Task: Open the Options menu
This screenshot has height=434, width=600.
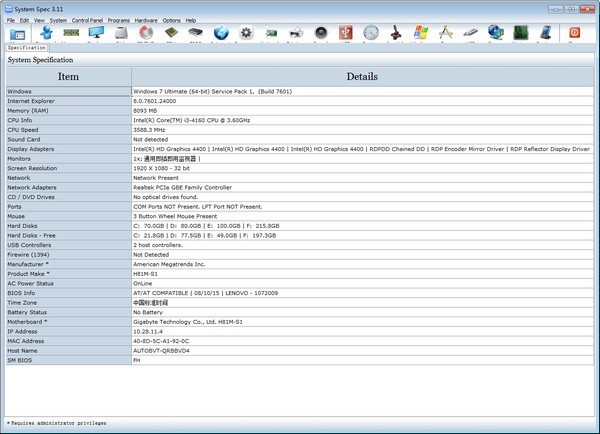Action: (172, 20)
